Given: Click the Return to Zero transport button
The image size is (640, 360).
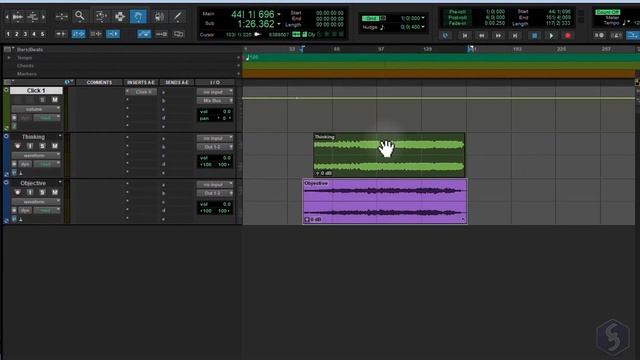Looking at the screenshot, I should point(464,36).
